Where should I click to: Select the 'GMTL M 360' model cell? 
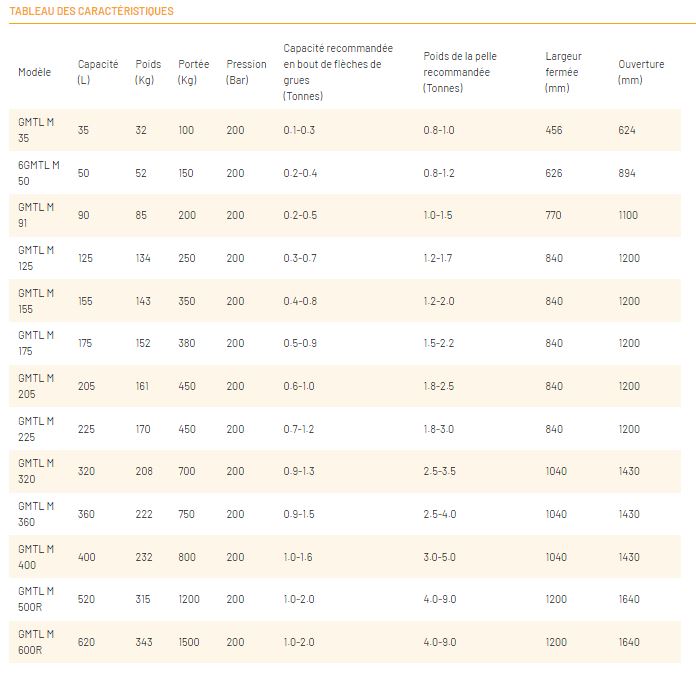(36, 514)
